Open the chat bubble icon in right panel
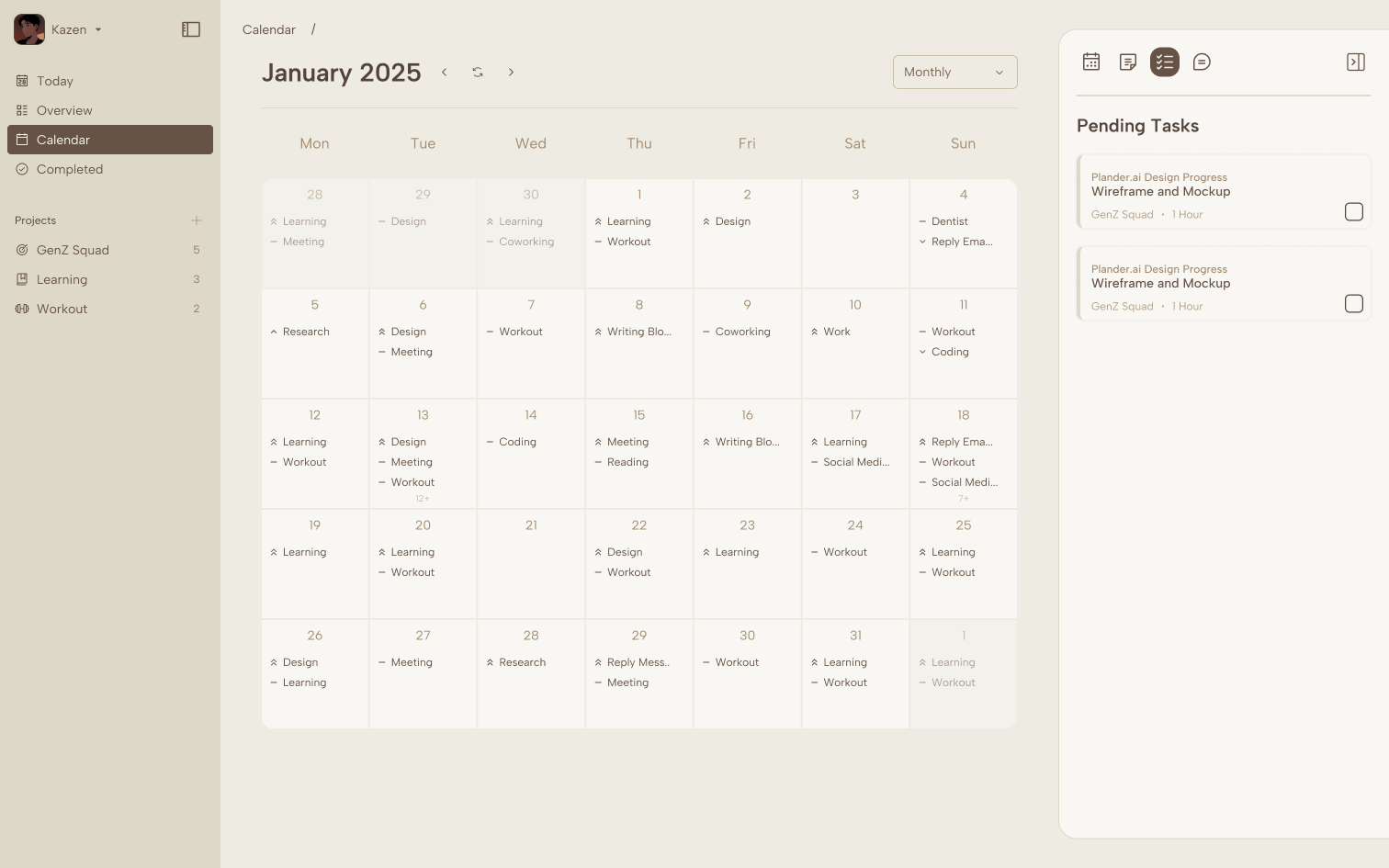The image size is (1389, 868). (1202, 62)
